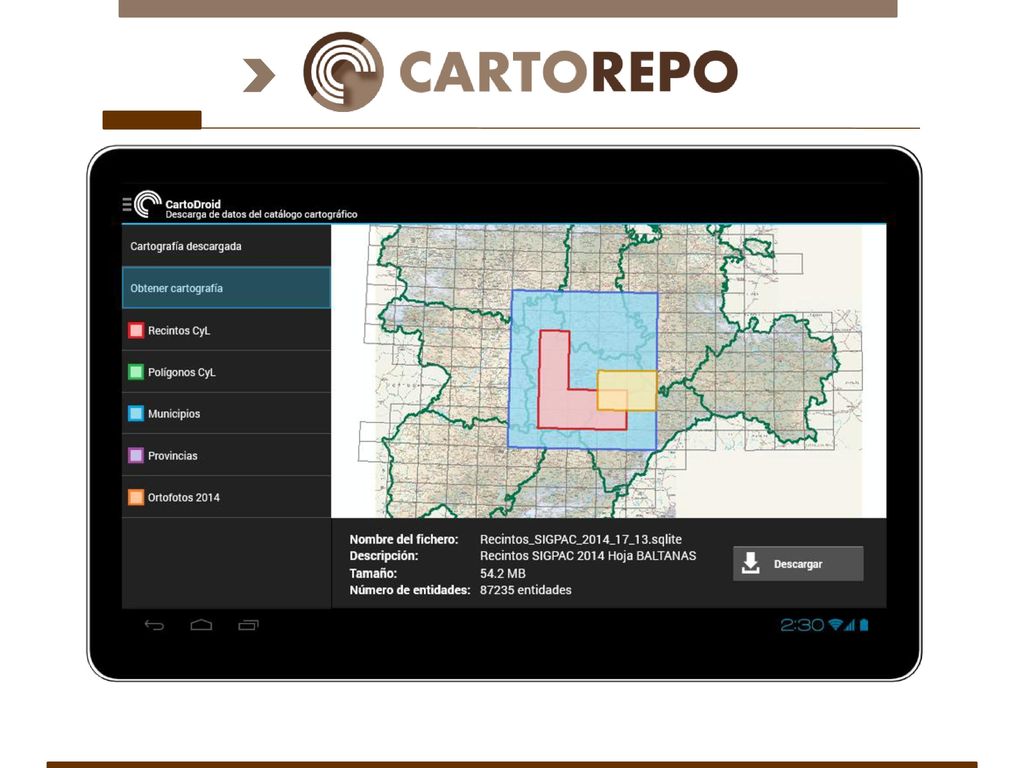Click the file name Recintos_SIGPAC_2014_17_13.sqlite
The height and width of the screenshot is (768, 1024).
pos(581,539)
